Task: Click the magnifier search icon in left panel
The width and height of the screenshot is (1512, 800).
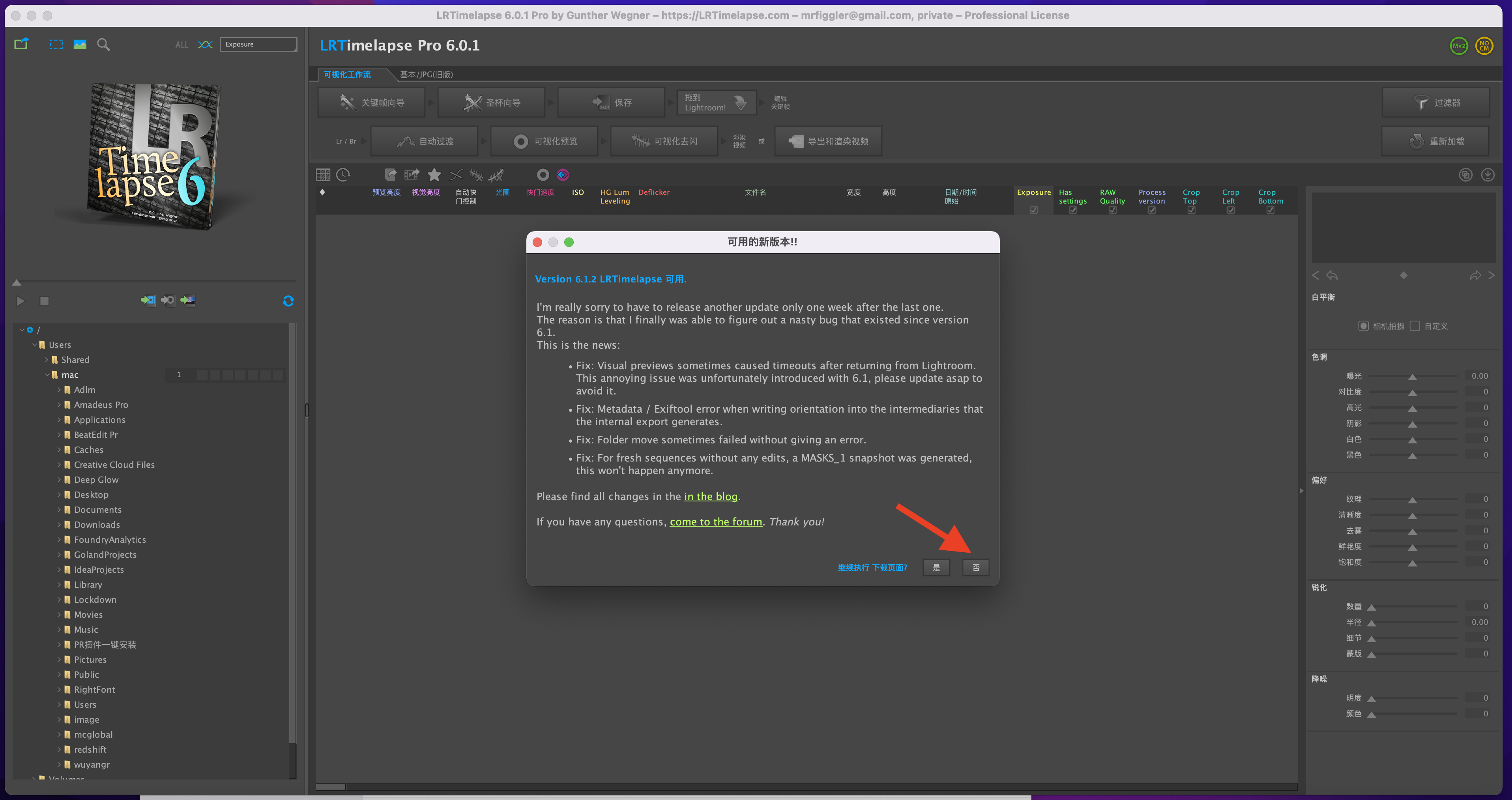Action: click(103, 44)
